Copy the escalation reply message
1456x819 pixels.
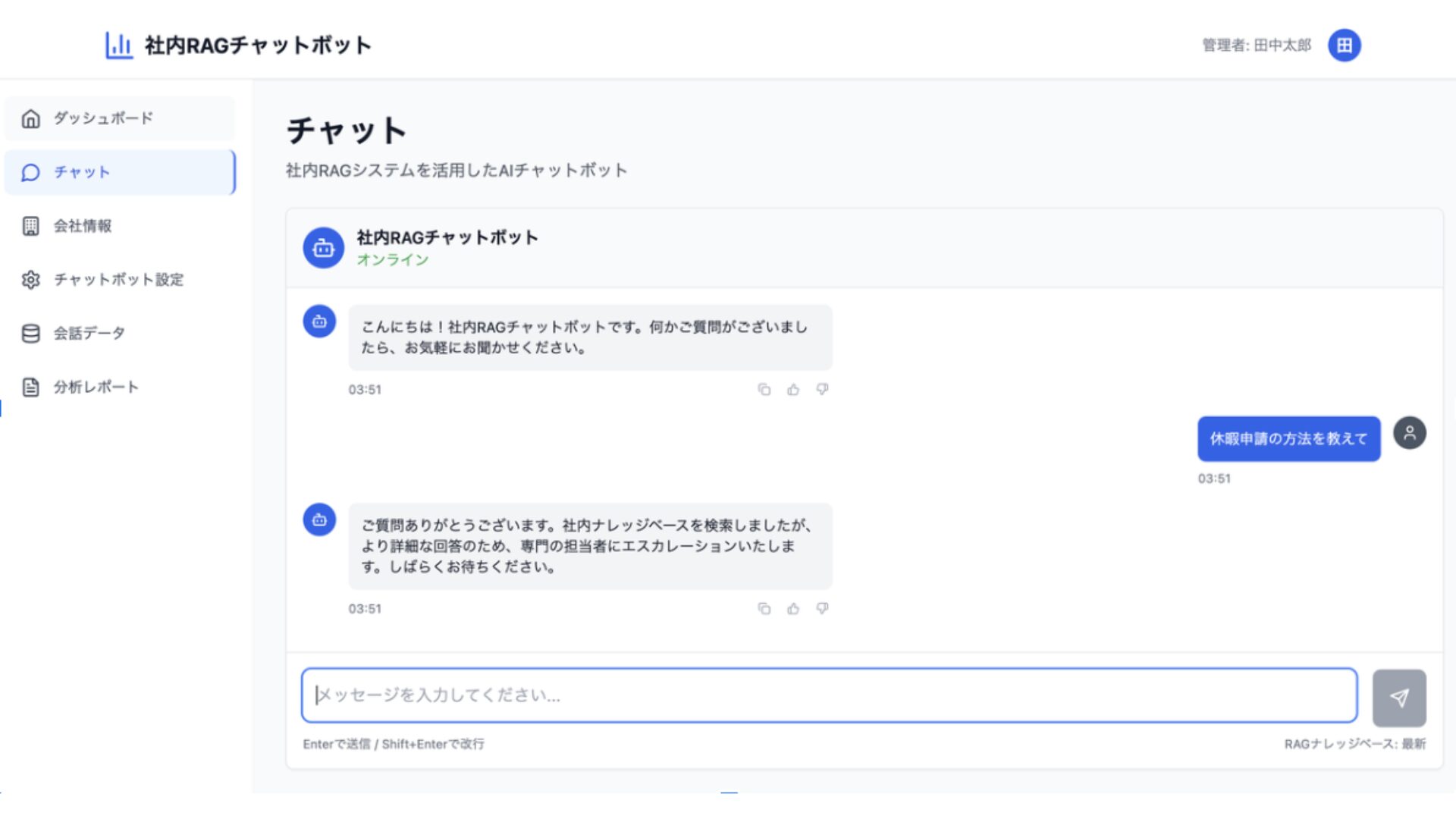[764, 609]
